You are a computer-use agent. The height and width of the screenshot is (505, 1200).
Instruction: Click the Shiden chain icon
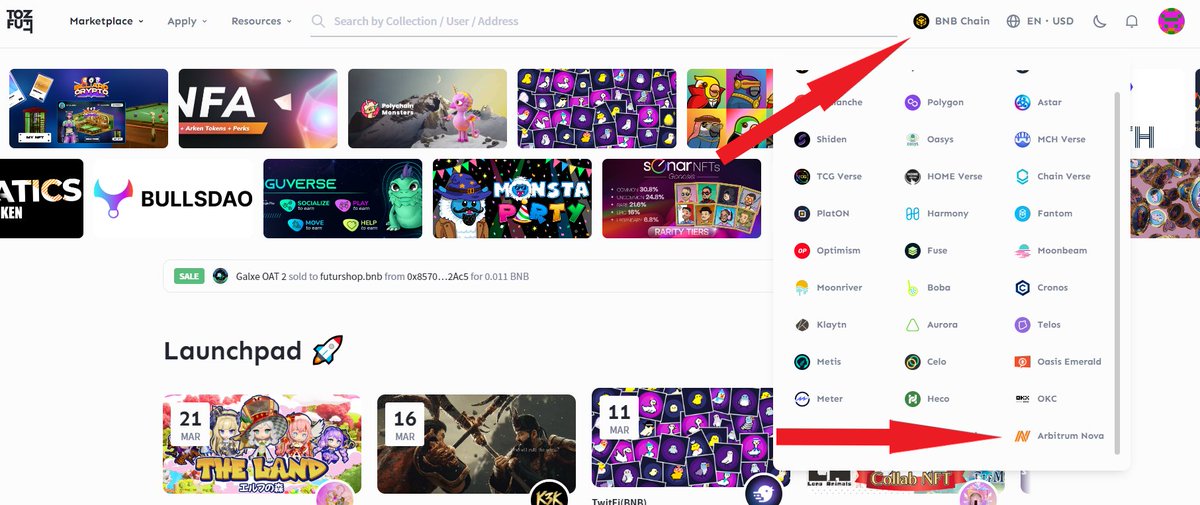pos(802,139)
